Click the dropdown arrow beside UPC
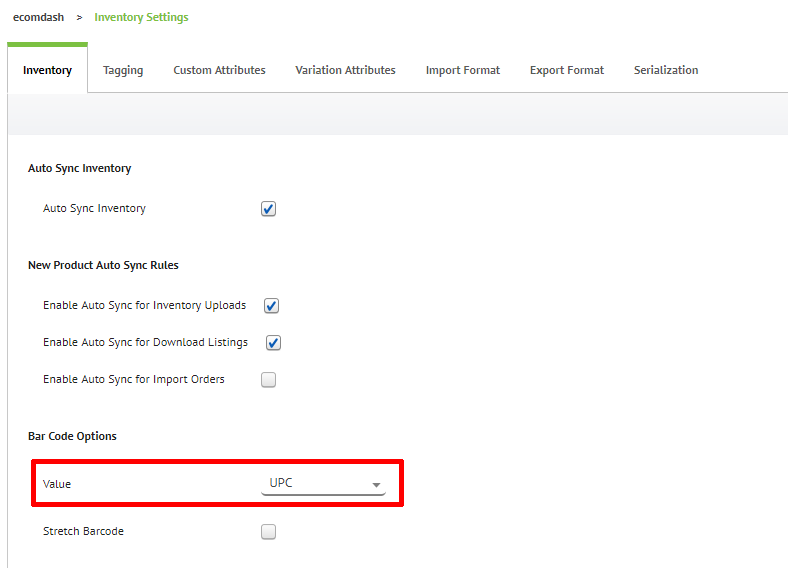 pos(376,485)
